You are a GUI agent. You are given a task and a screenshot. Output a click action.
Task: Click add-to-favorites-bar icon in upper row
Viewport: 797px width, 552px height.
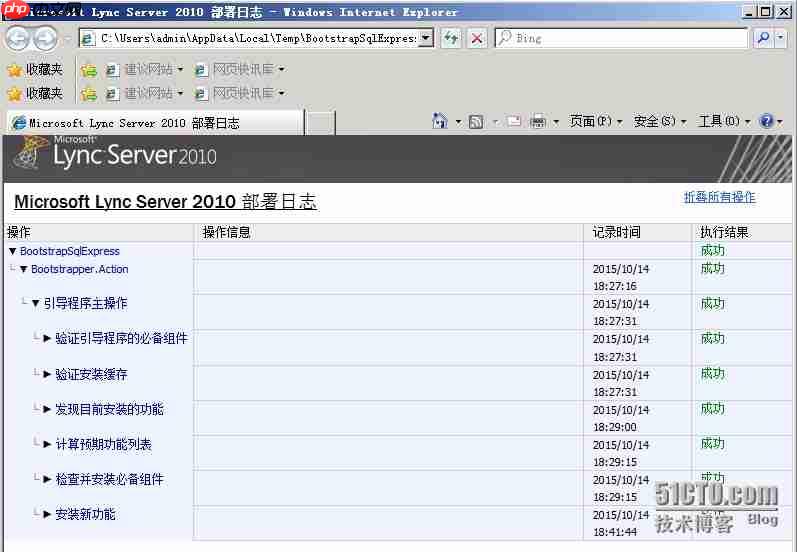tap(89, 70)
